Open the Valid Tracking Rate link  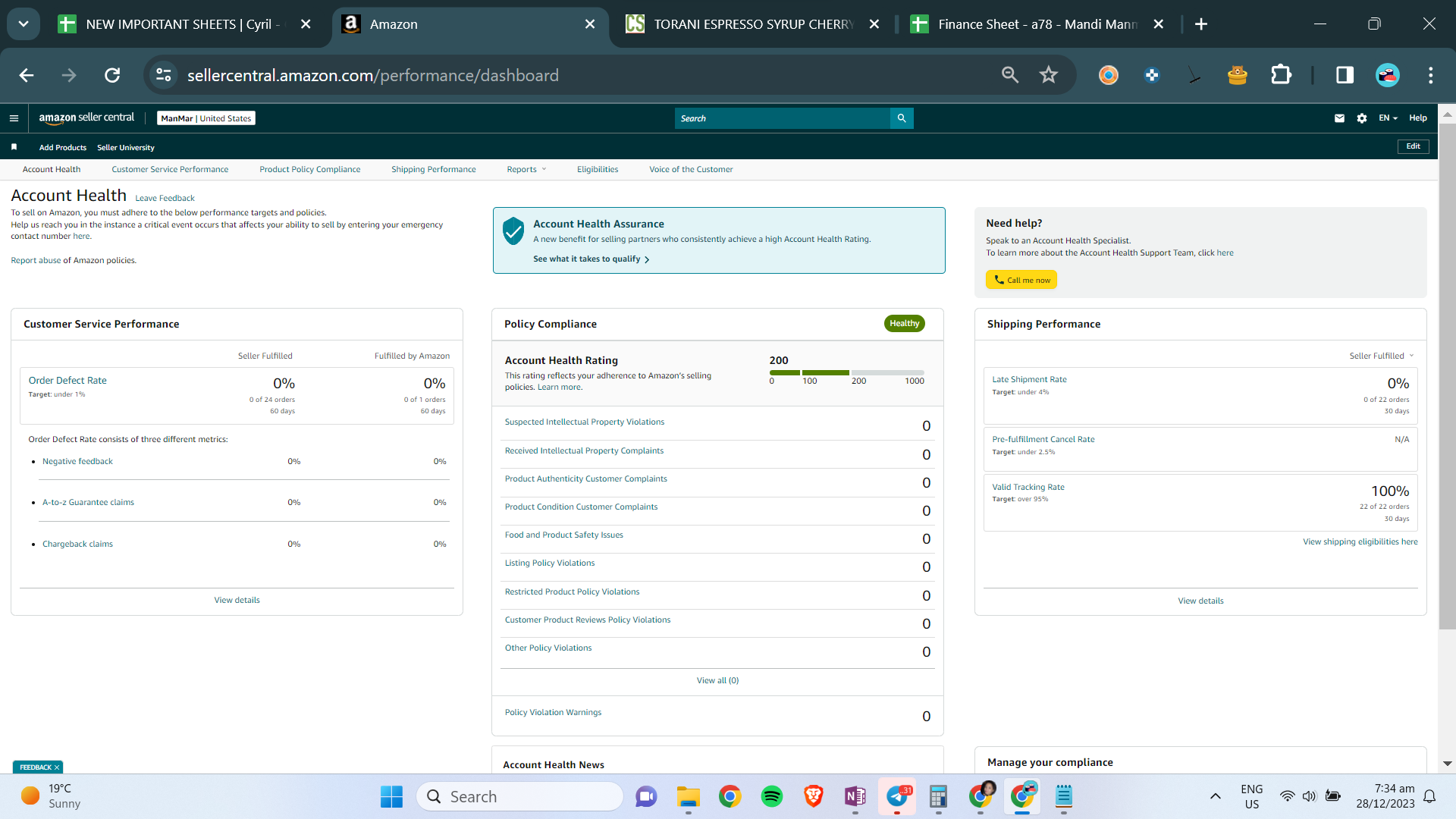[x=1028, y=488]
